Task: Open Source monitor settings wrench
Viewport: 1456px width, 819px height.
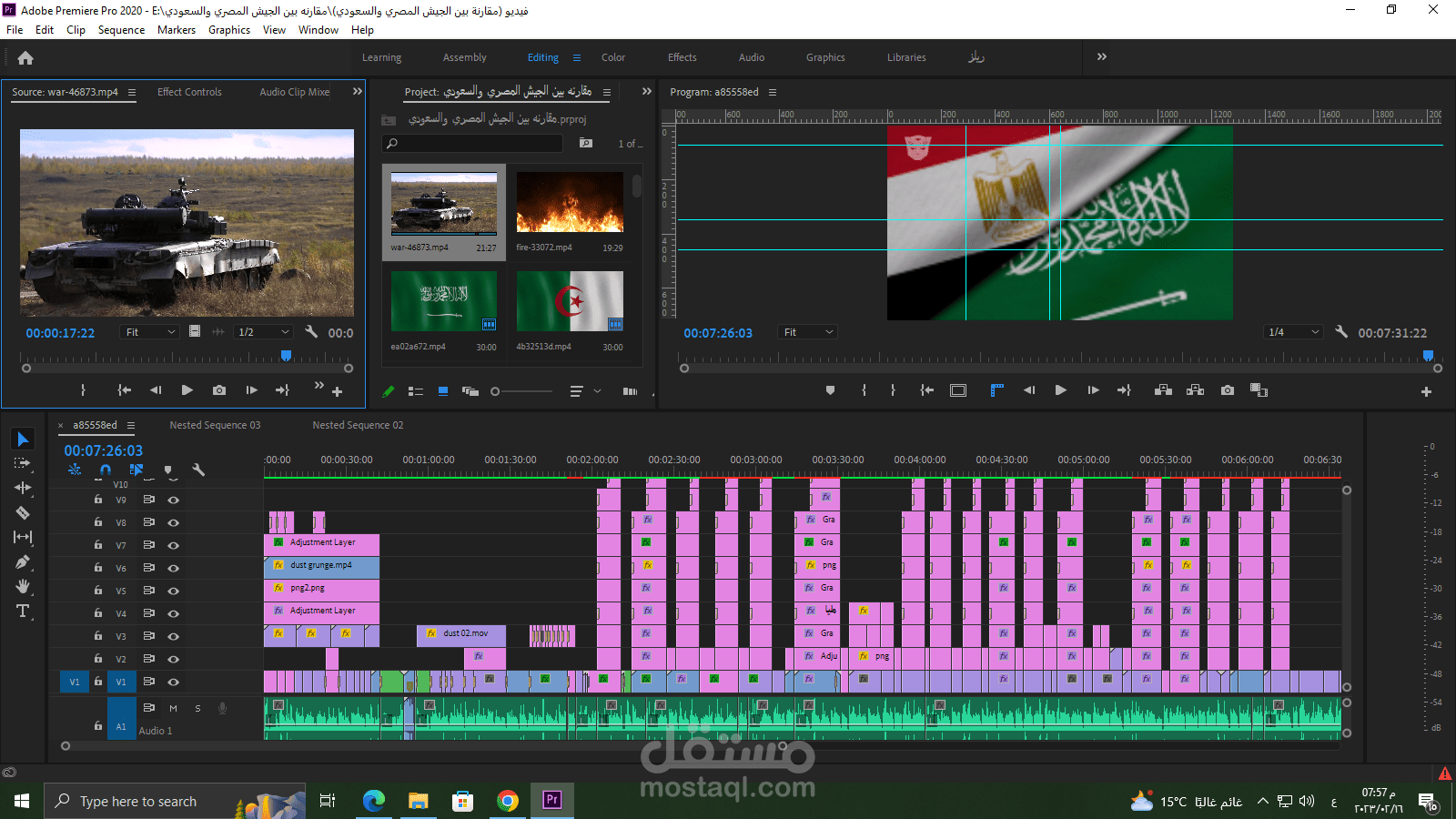Action: click(311, 332)
